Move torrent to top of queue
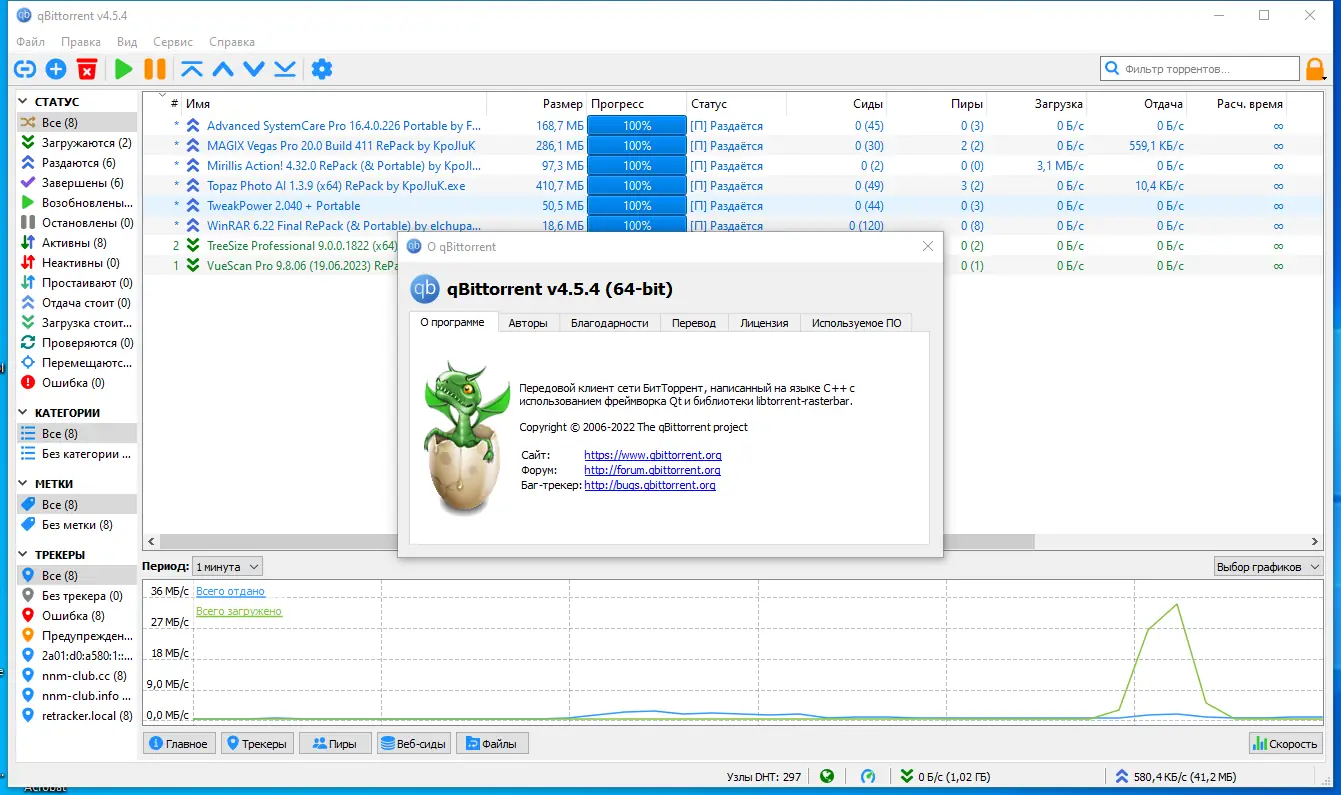Image resolution: width=1341 pixels, height=795 pixels. tap(192, 69)
